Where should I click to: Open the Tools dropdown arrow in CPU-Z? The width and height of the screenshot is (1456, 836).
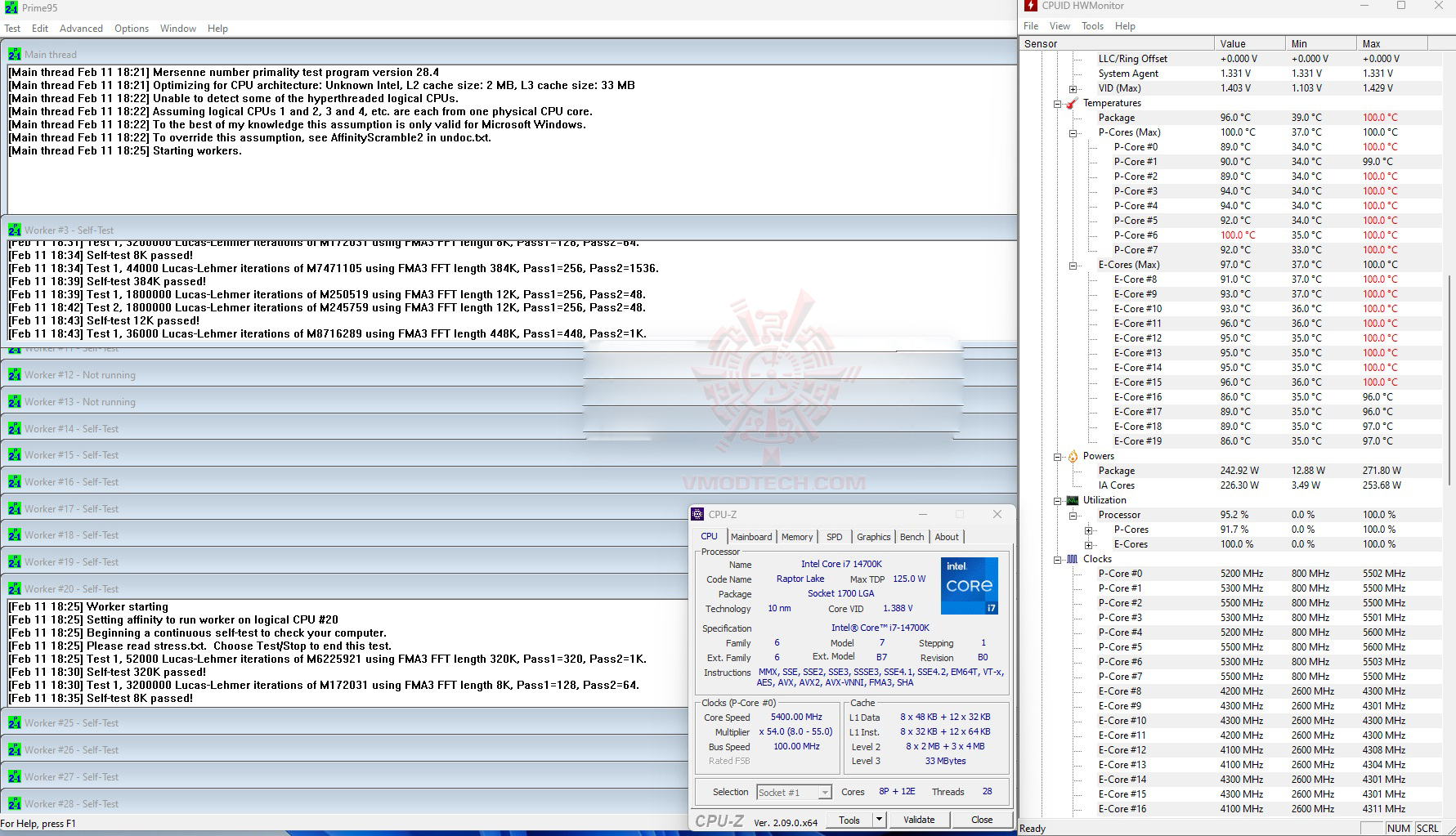coord(879,819)
